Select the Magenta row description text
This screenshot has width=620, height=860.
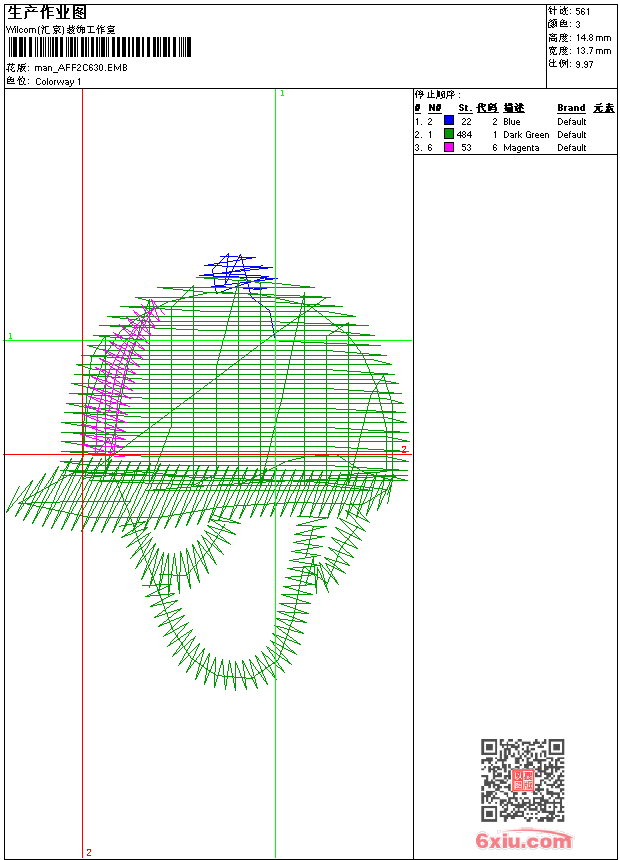(x=521, y=148)
